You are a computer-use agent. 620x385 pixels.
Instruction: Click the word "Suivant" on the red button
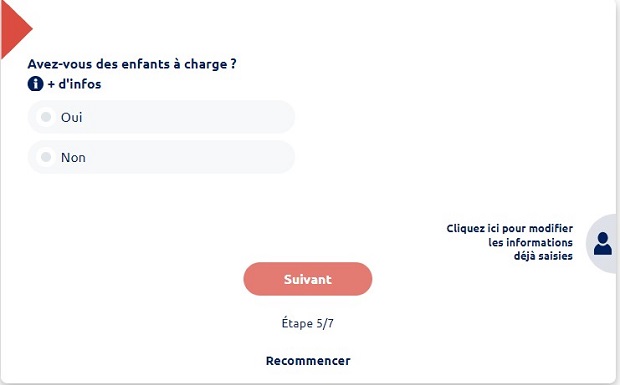[x=308, y=279]
